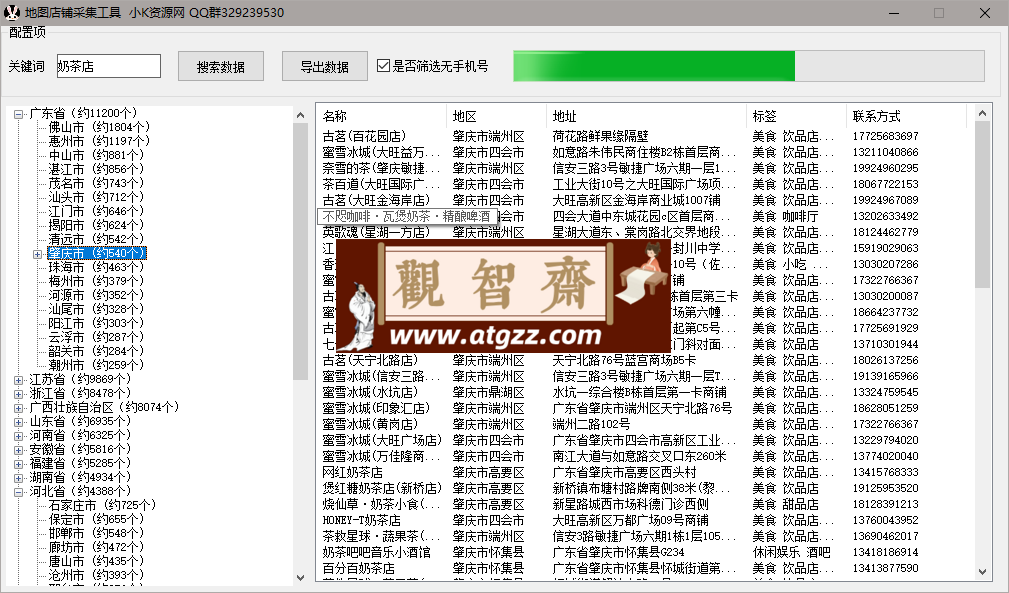Collapse the 河北省 tree node

19,492
